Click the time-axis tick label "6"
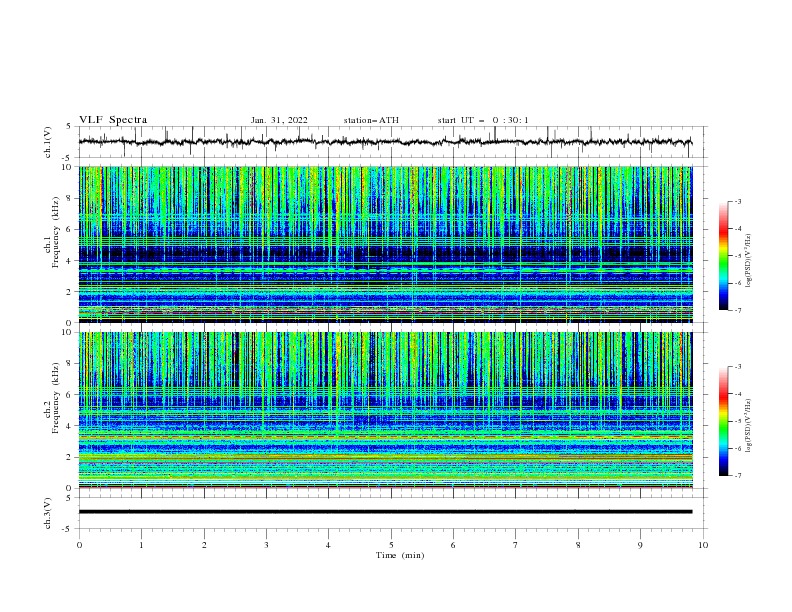792x612 pixels. pos(453,545)
